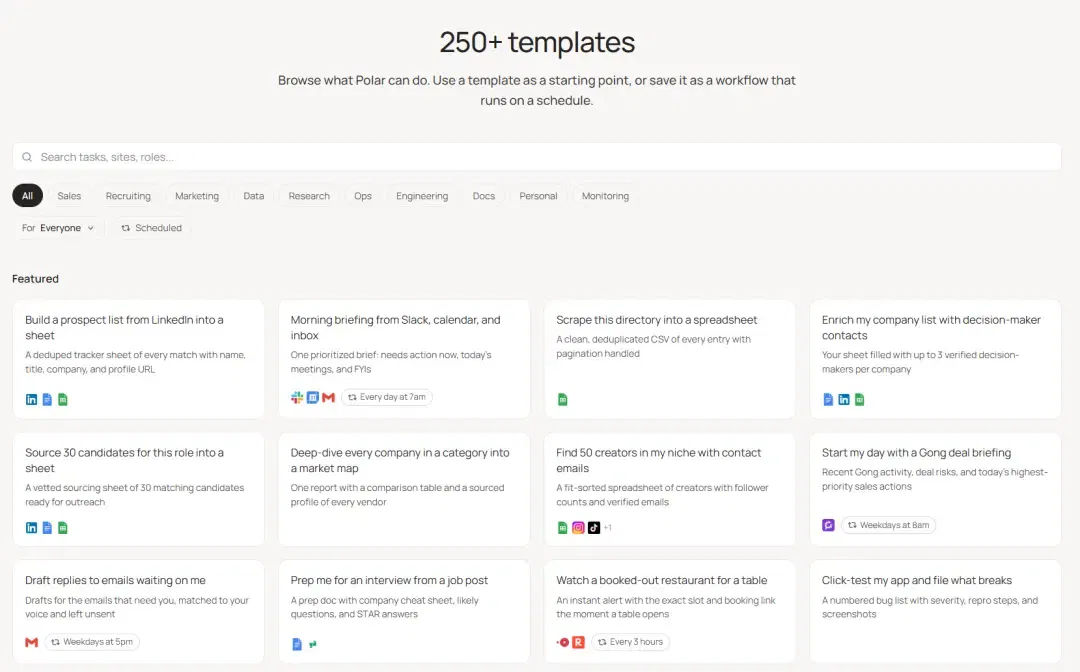Click the Gong icon on deal briefing card
The height and width of the screenshot is (672, 1080).
829,525
